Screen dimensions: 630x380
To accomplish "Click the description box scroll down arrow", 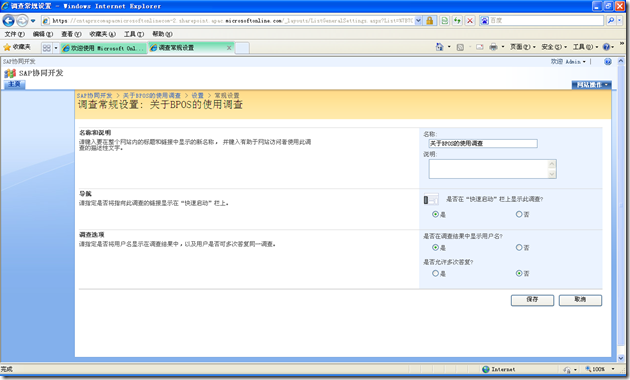I will tap(552, 174).
